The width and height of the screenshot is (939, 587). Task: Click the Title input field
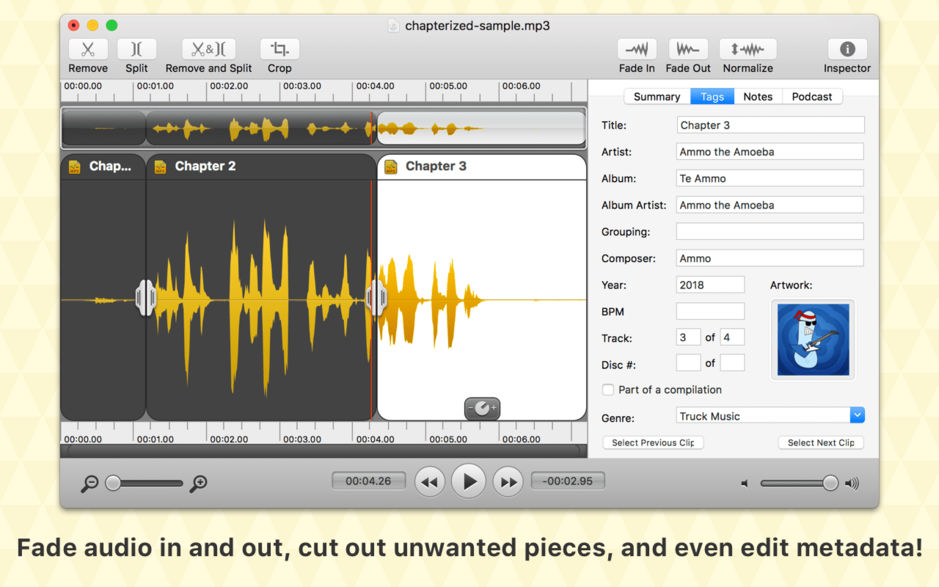click(770, 125)
